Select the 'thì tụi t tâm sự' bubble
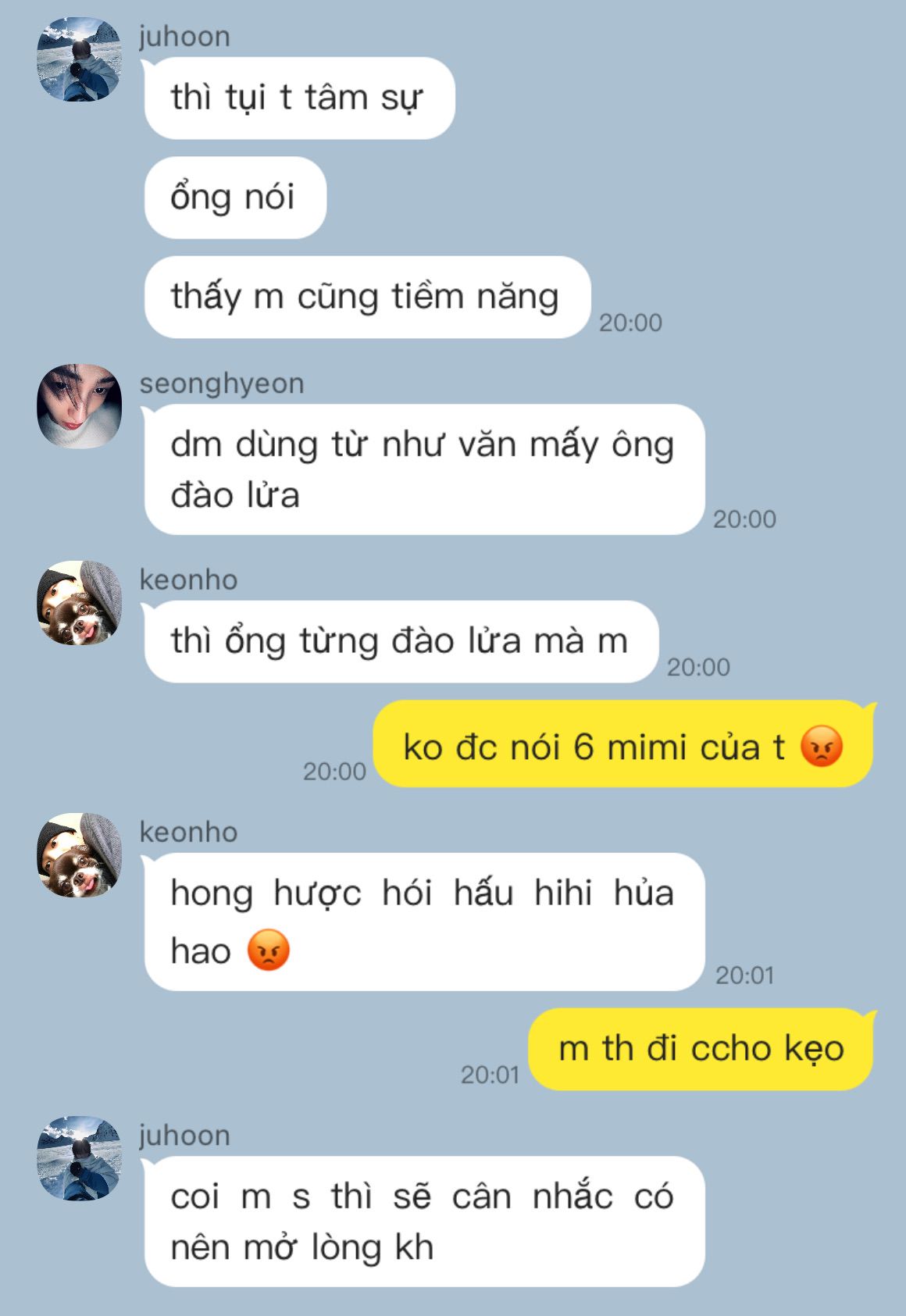This screenshot has height=1316, width=906. coord(299,98)
